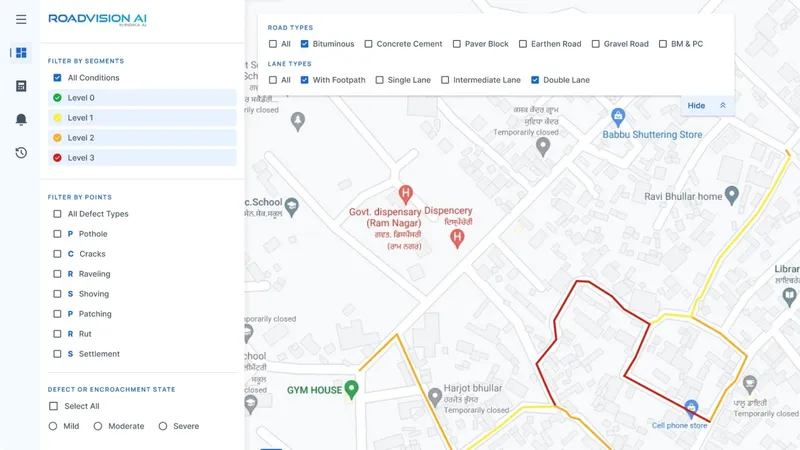
Task: Click the Pothole P letter icon
Action: click(70, 234)
